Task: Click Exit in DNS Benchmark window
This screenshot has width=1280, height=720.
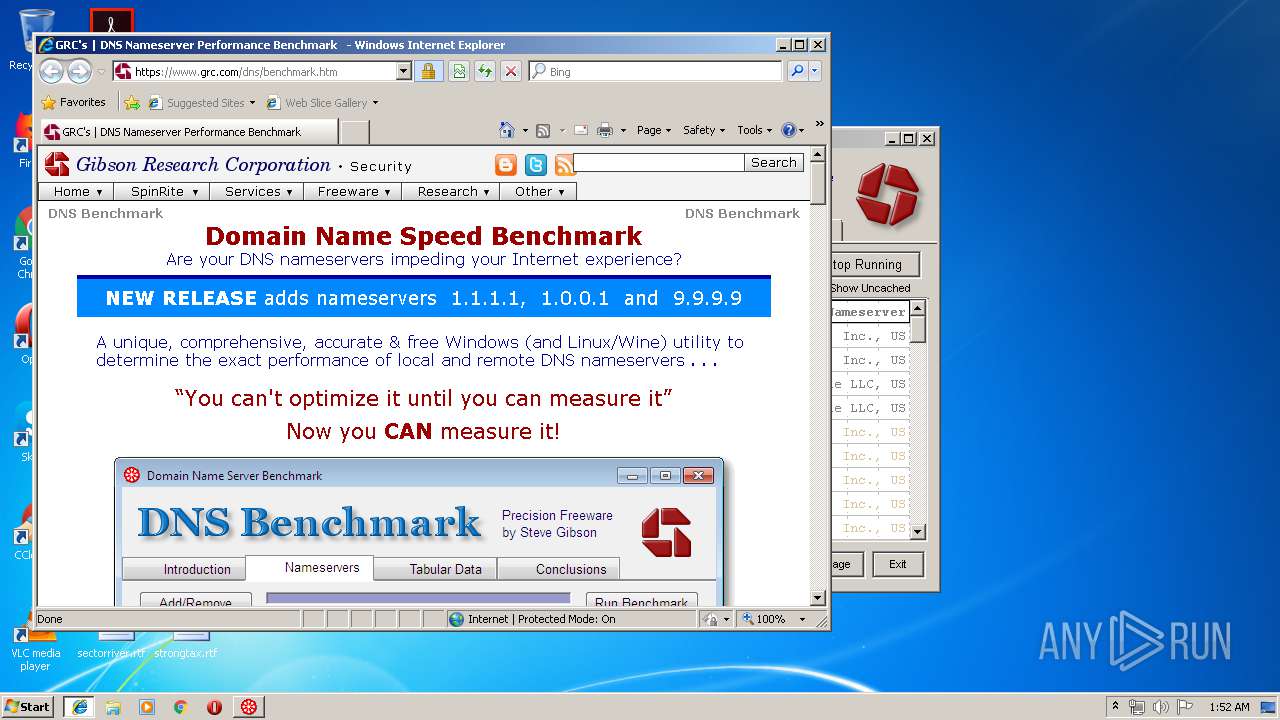Action: coord(897,564)
